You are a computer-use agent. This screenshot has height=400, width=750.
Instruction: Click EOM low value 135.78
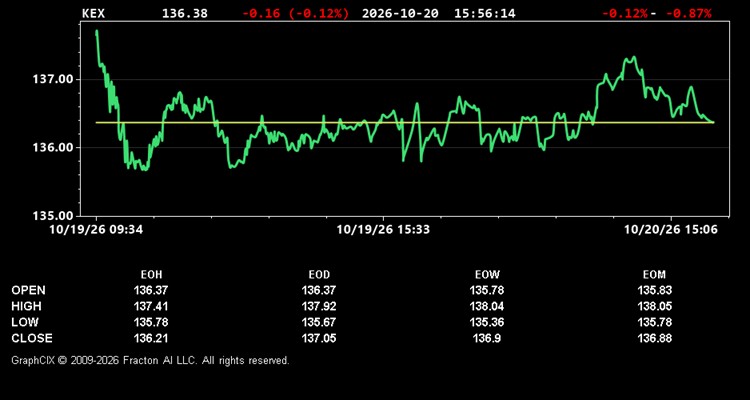654,322
